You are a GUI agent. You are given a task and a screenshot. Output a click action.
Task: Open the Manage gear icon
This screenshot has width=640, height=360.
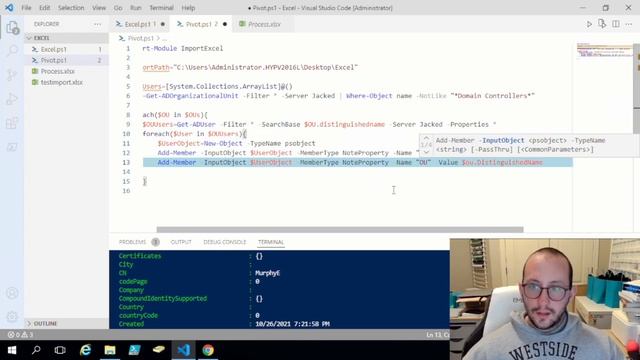pyautogui.click(x=12, y=316)
